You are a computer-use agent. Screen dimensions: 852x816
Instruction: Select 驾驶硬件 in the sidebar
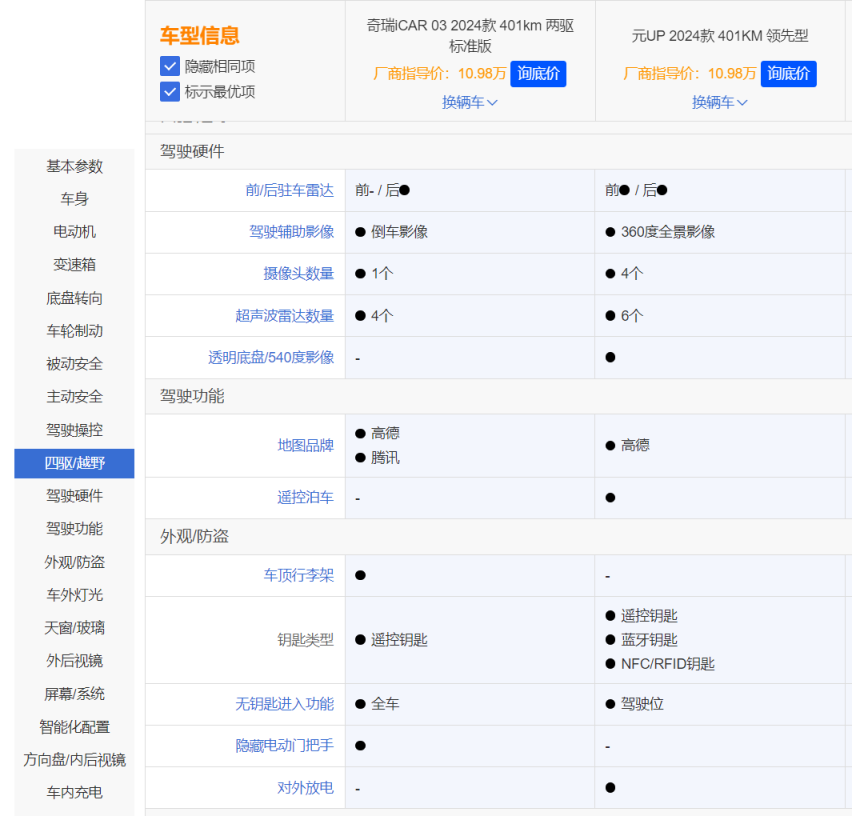tap(74, 496)
